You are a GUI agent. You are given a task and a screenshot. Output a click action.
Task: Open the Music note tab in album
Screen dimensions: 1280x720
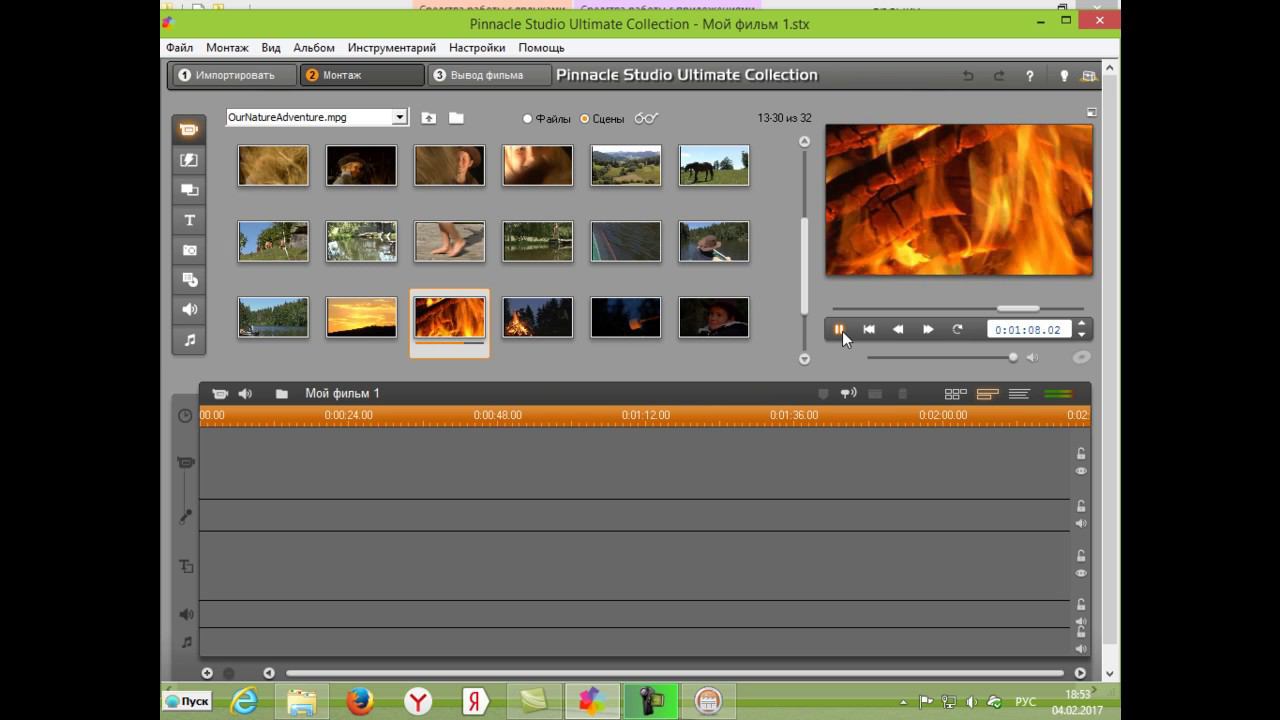pos(189,340)
